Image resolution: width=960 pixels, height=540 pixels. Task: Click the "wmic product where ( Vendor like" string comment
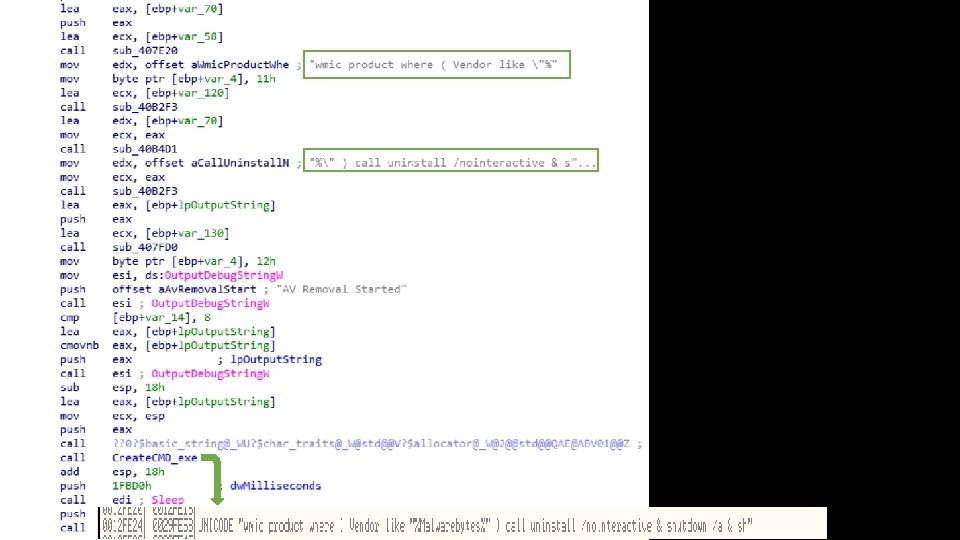pyautogui.click(x=433, y=65)
